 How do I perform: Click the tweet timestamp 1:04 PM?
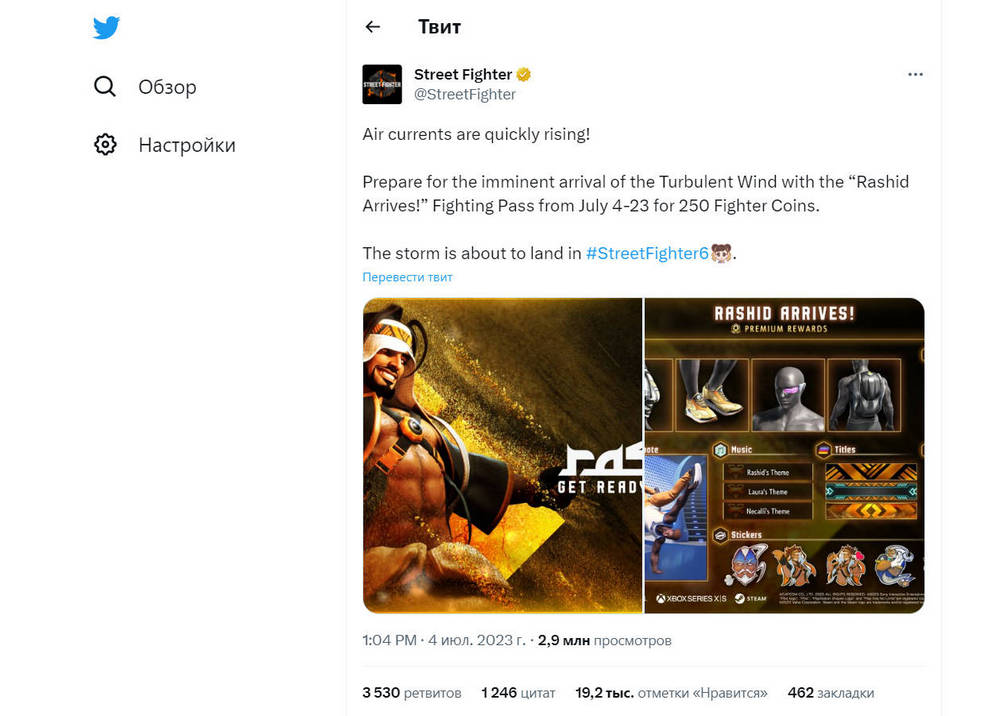click(389, 640)
